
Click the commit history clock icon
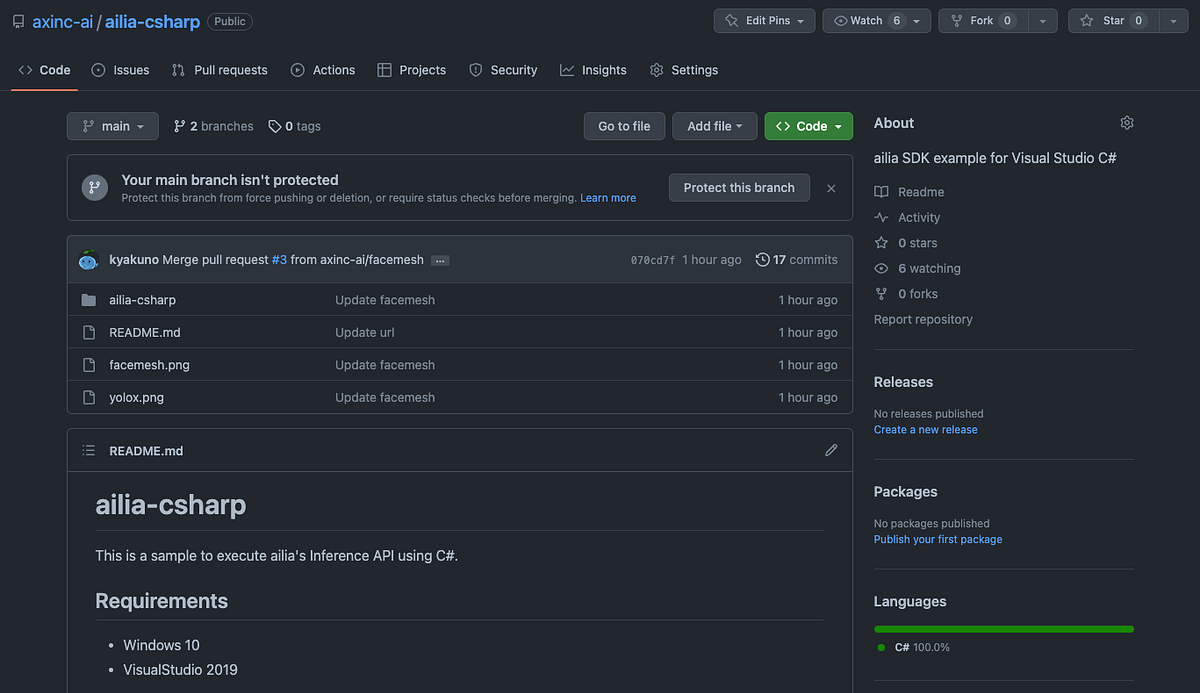pos(761,259)
